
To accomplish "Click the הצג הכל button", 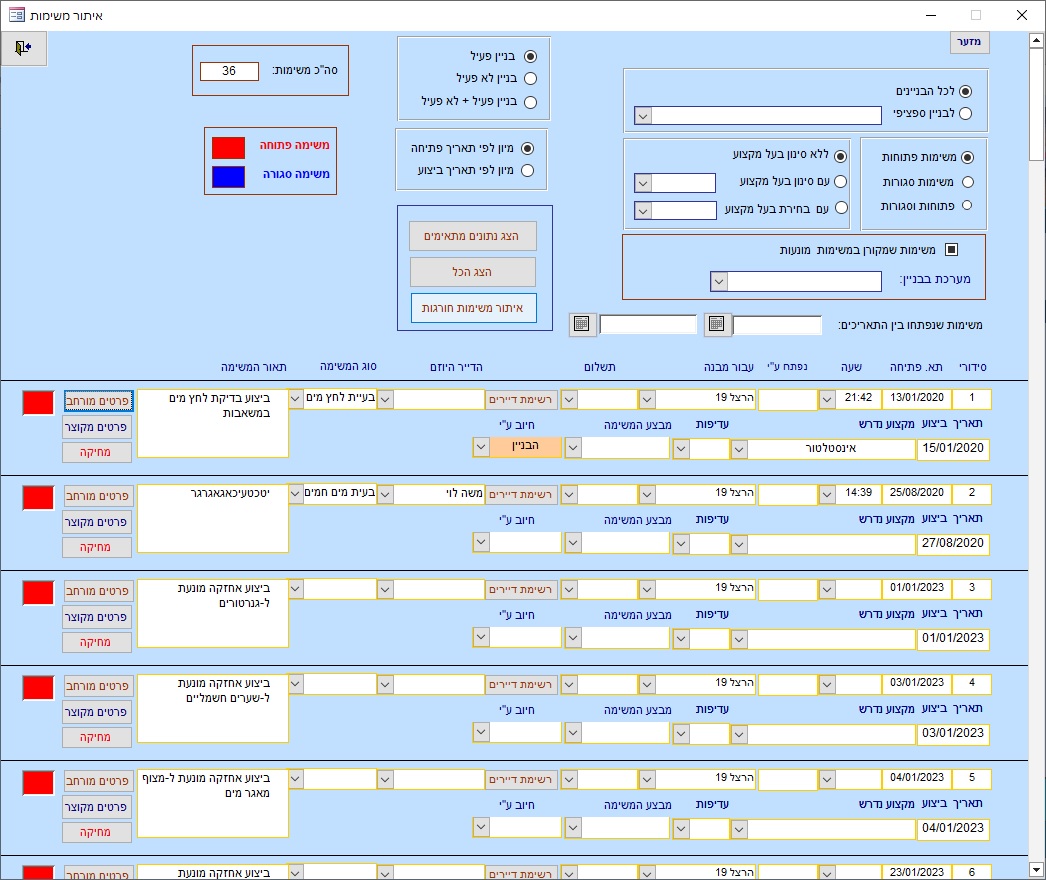I will [472, 272].
